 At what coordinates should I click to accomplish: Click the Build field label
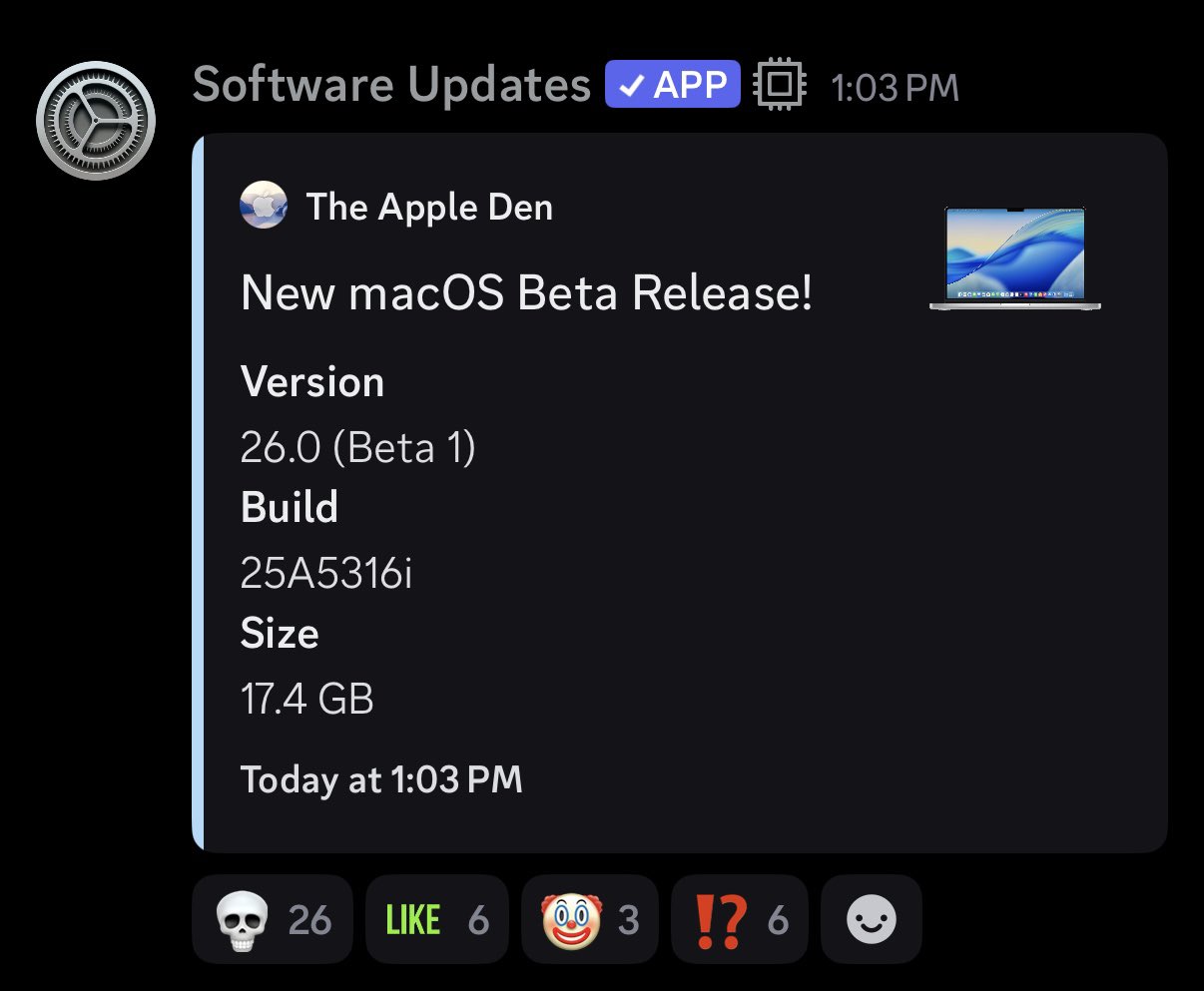coord(290,507)
